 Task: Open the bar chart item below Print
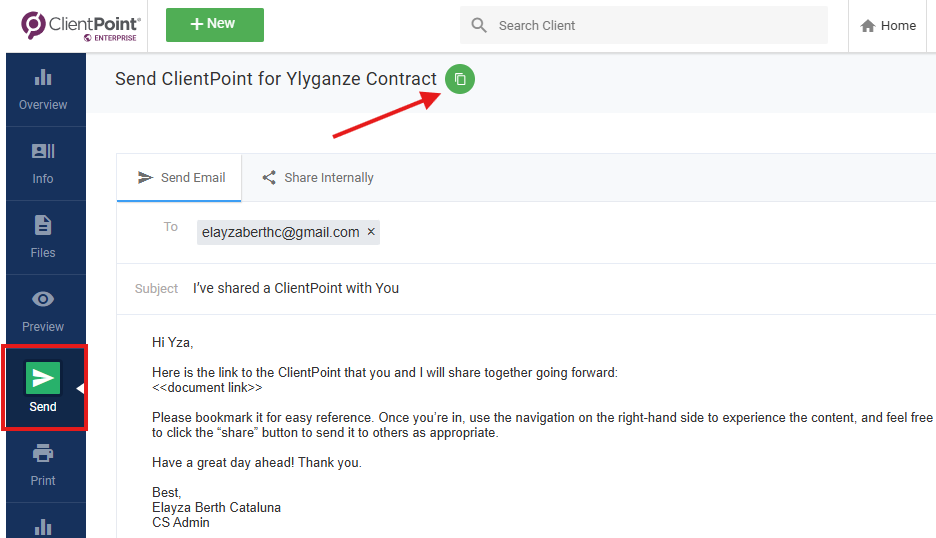click(x=43, y=525)
